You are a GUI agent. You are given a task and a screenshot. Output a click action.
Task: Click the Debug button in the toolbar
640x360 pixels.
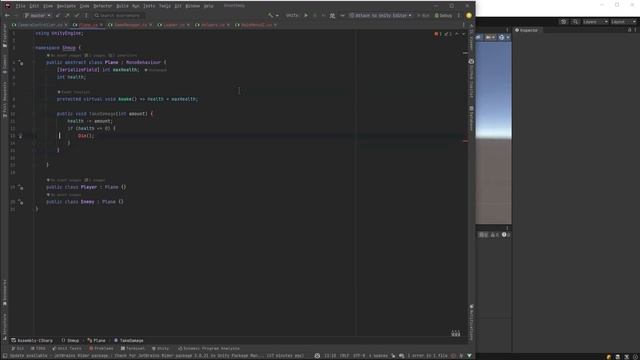click(x=443, y=16)
